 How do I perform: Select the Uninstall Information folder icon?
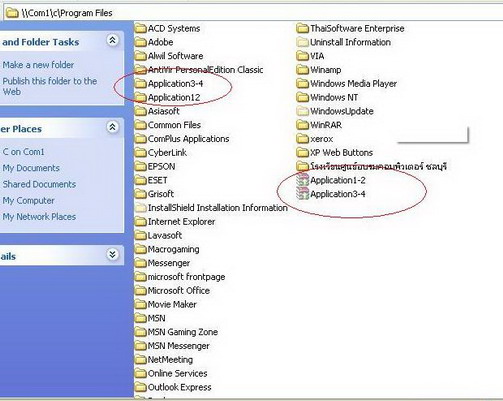(x=303, y=42)
